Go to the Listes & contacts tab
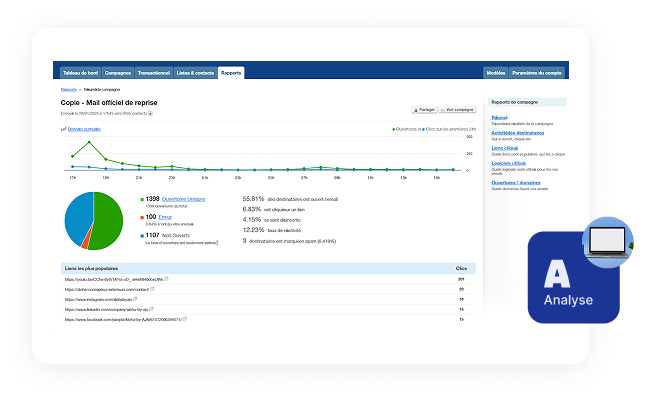The image size is (649, 400). tap(196, 73)
